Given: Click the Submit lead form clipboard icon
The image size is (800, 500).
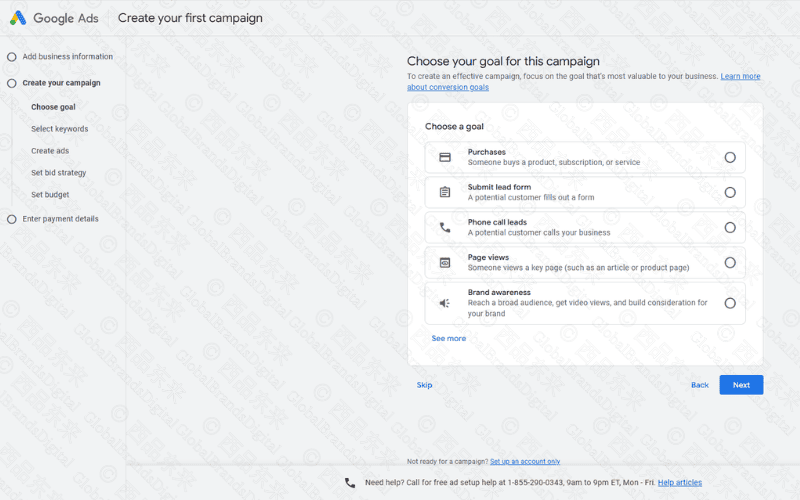Looking at the screenshot, I should click(x=445, y=192).
